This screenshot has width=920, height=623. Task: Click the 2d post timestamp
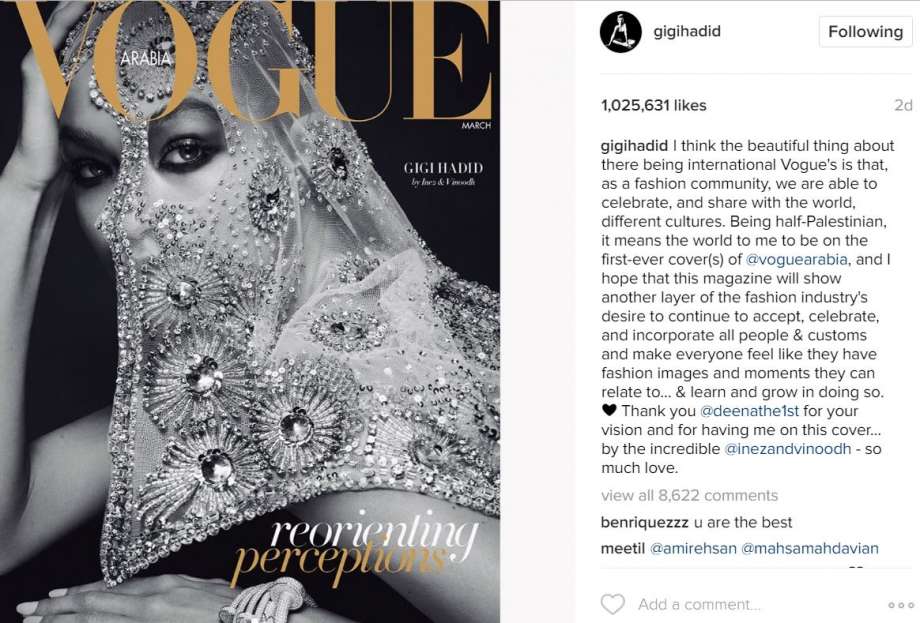tap(903, 106)
